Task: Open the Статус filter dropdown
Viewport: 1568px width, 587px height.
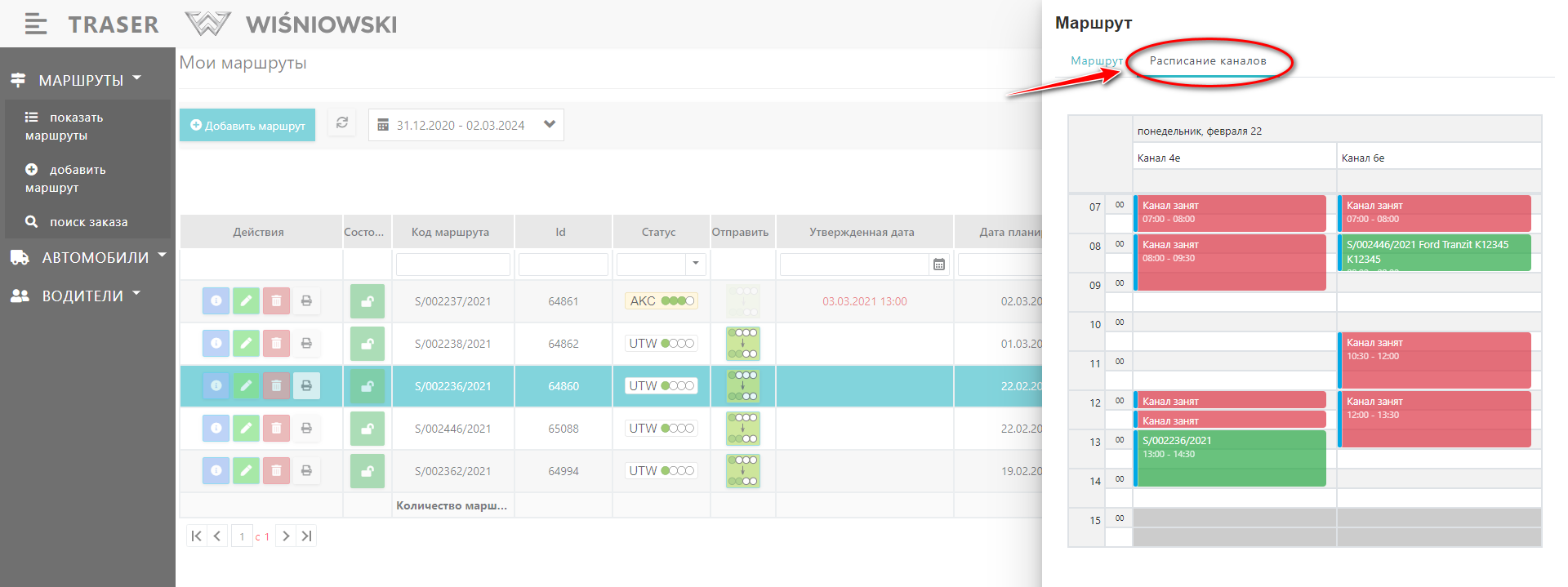Action: click(695, 264)
